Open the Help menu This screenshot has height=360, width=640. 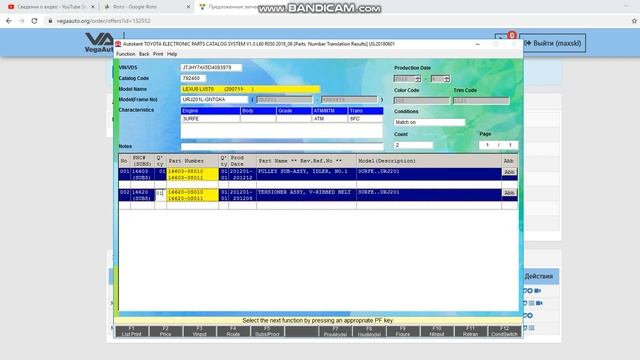172,54
